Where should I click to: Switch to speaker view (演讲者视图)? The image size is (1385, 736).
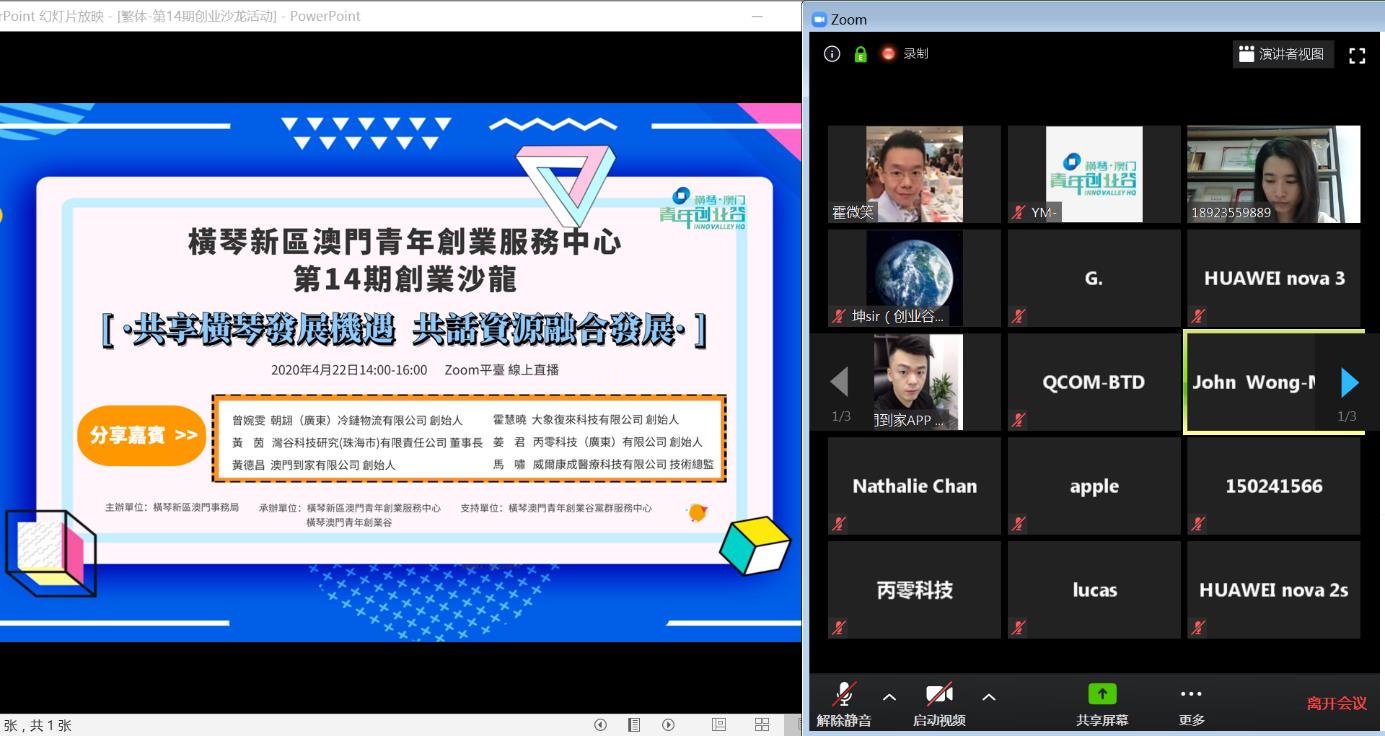point(1282,55)
